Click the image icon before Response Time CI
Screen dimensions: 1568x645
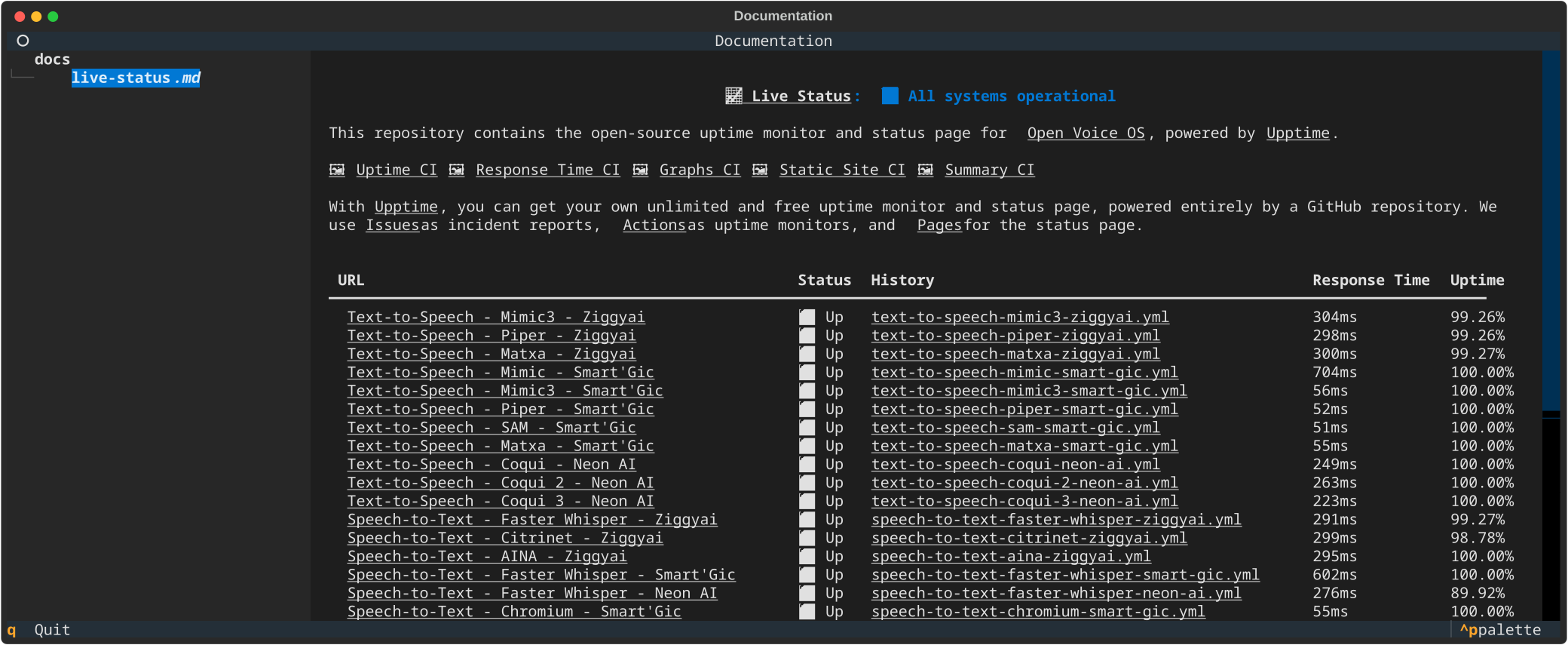[457, 170]
